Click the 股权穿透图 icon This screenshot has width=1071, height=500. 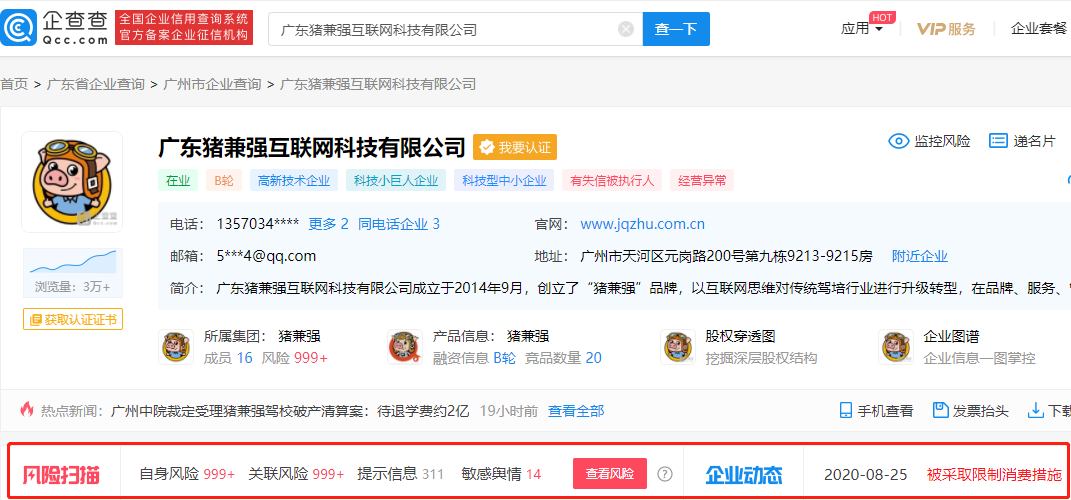(x=678, y=347)
